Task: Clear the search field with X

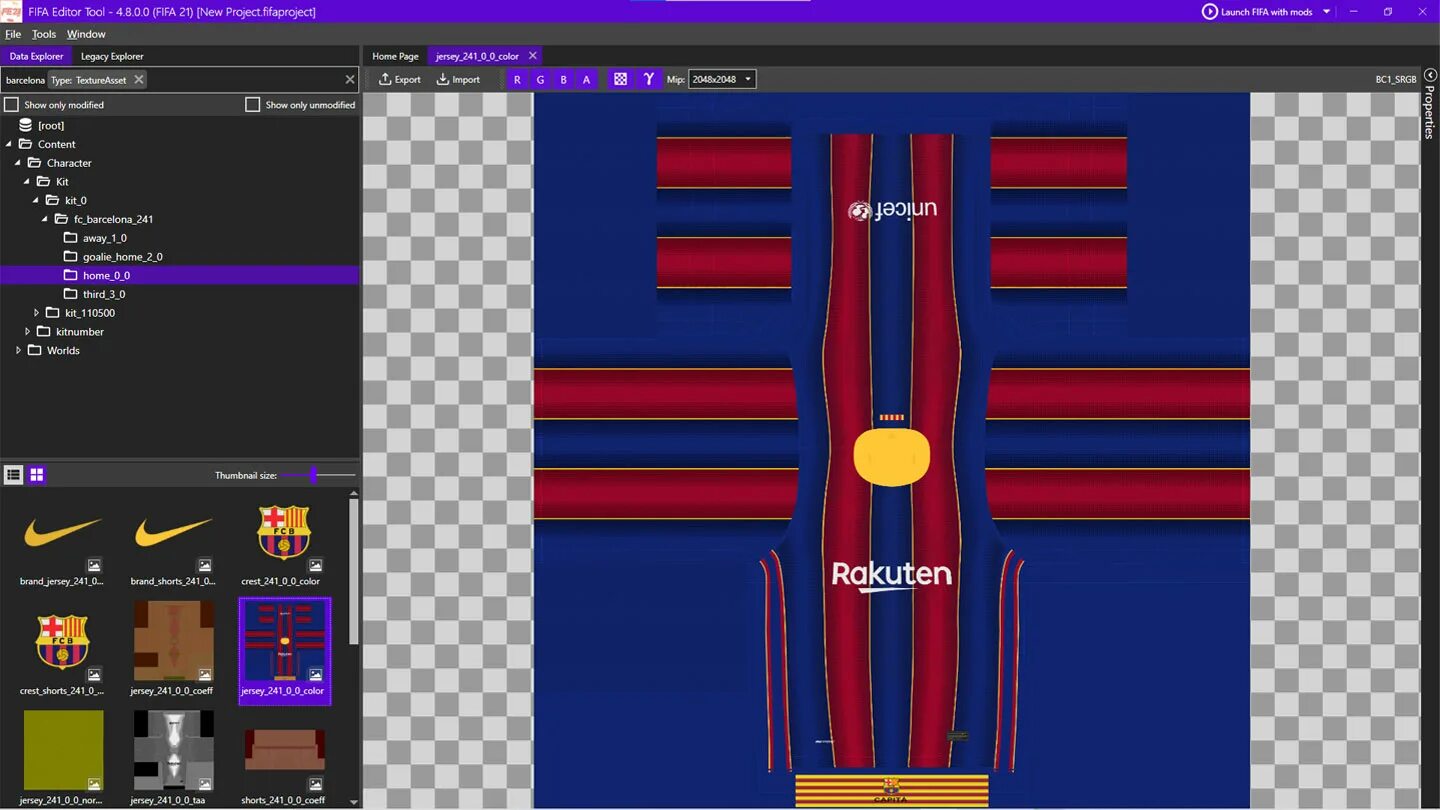Action: pos(350,79)
